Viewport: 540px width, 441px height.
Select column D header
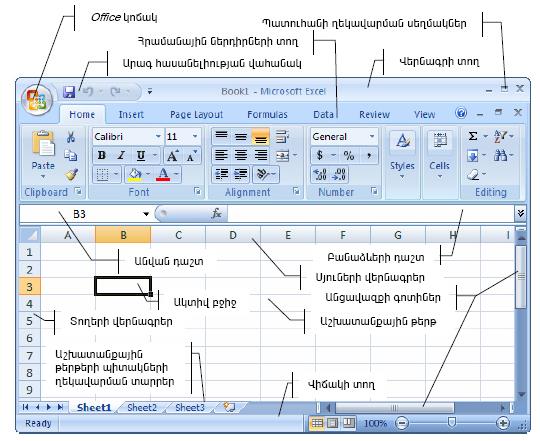(233, 235)
